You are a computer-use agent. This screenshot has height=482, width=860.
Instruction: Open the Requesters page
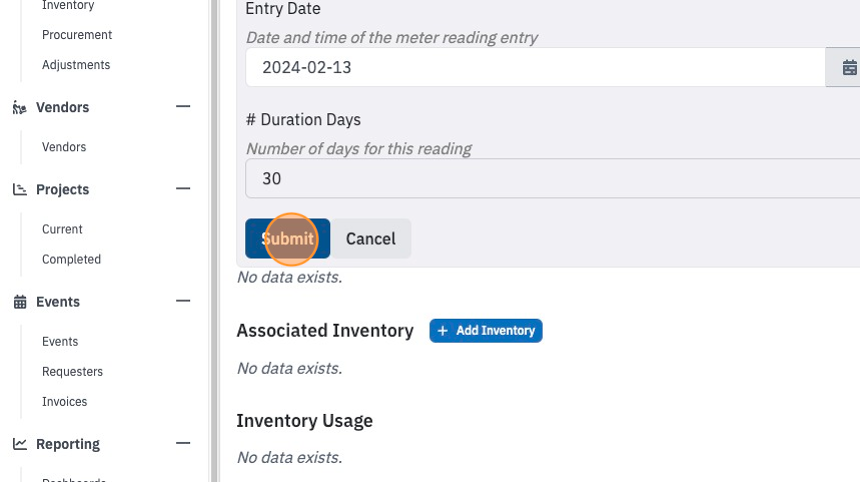[72, 372]
